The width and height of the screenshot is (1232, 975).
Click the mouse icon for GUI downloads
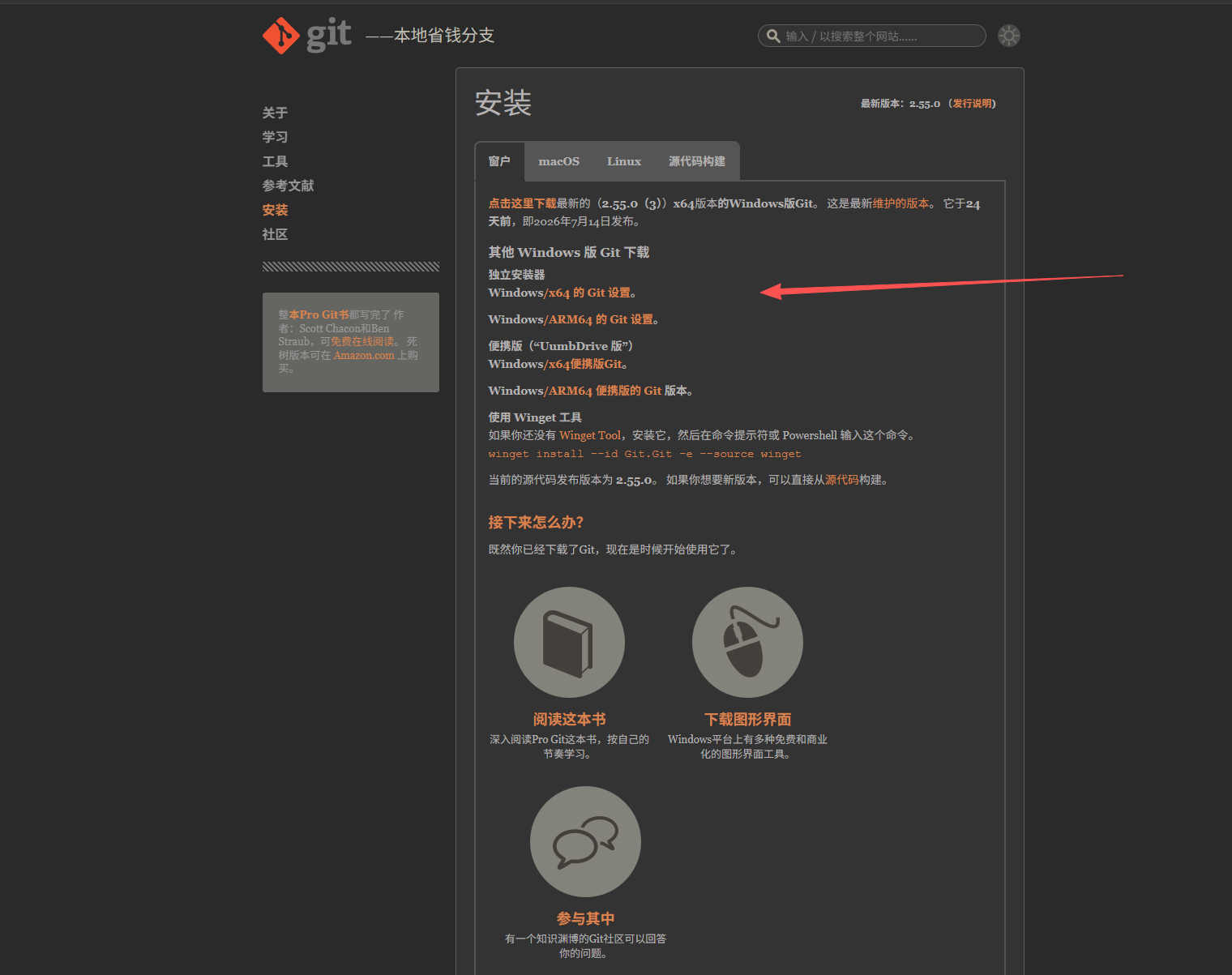(747, 642)
